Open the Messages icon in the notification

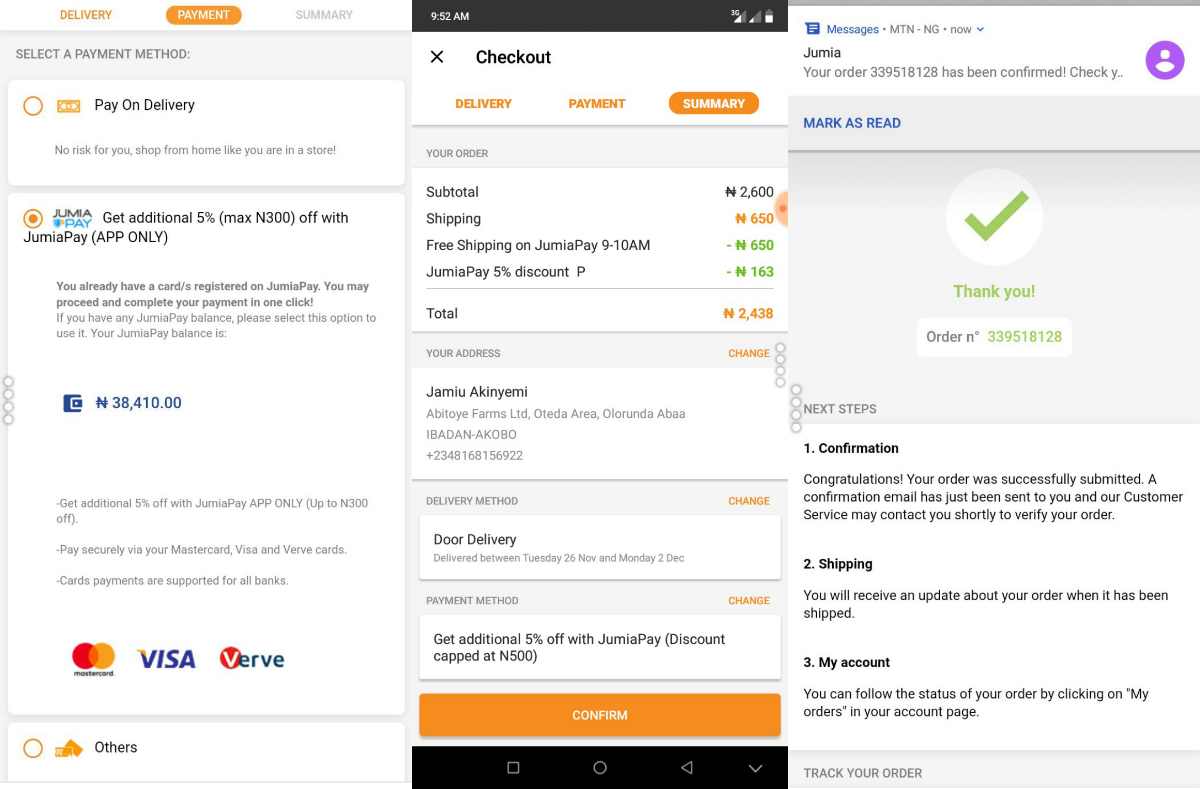[x=812, y=28]
